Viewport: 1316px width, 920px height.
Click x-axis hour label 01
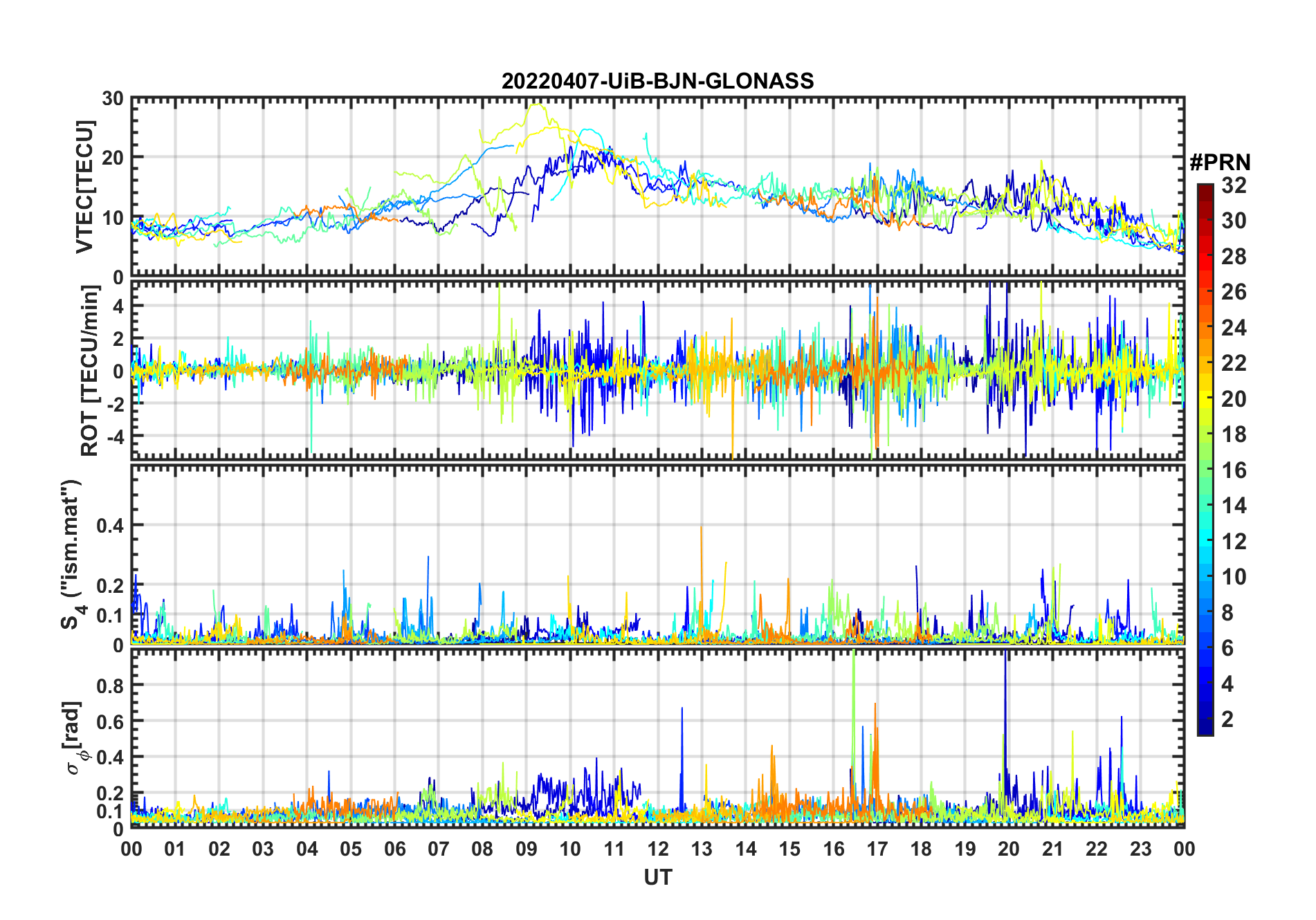pyautogui.click(x=175, y=849)
